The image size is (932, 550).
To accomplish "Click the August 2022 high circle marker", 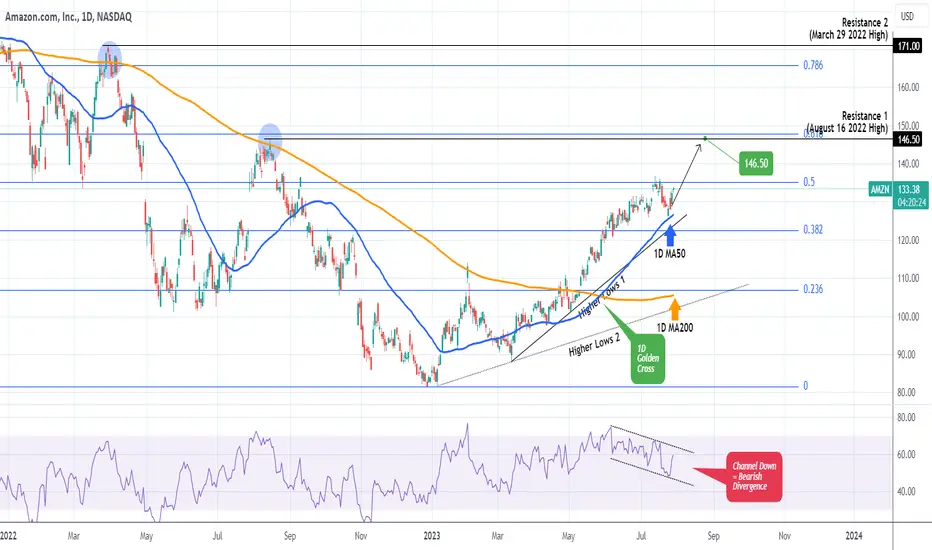I will pos(270,142).
